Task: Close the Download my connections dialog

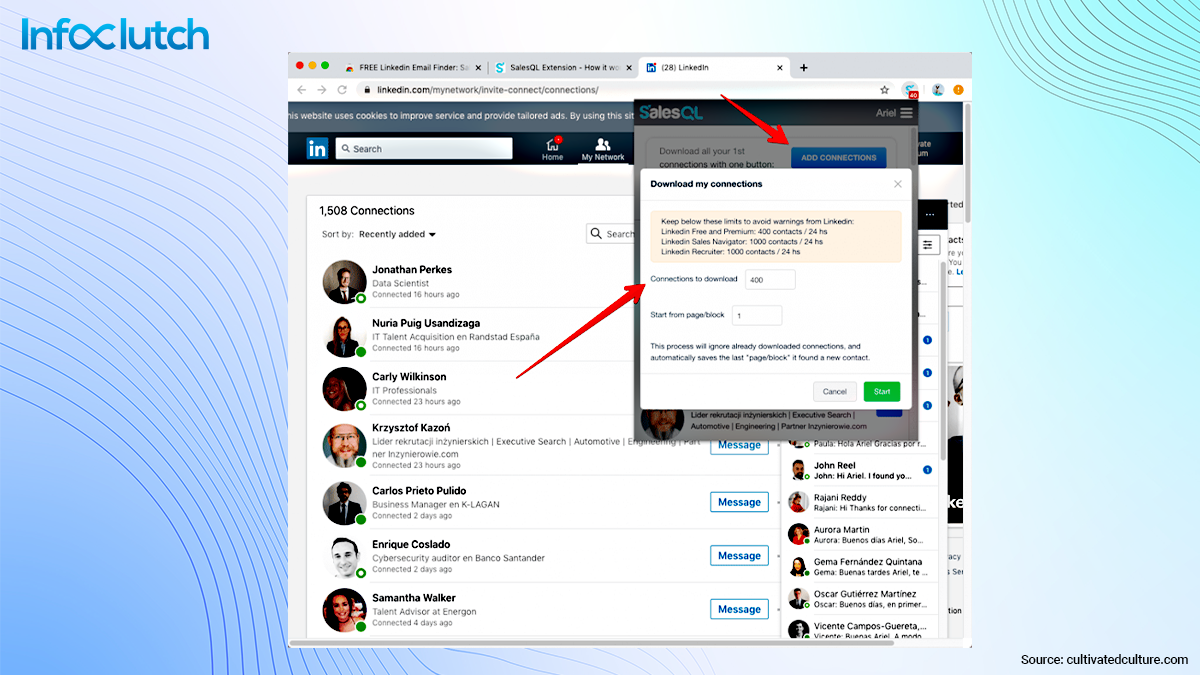Action: tap(898, 184)
